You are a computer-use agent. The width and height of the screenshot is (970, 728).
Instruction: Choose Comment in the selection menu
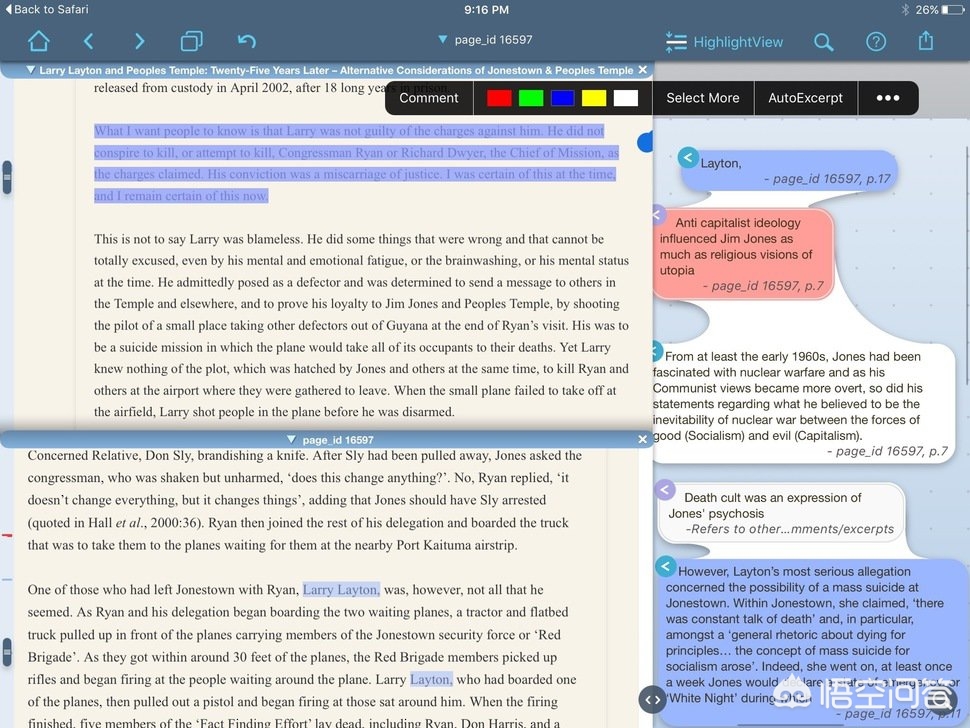pyautogui.click(x=429, y=98)
